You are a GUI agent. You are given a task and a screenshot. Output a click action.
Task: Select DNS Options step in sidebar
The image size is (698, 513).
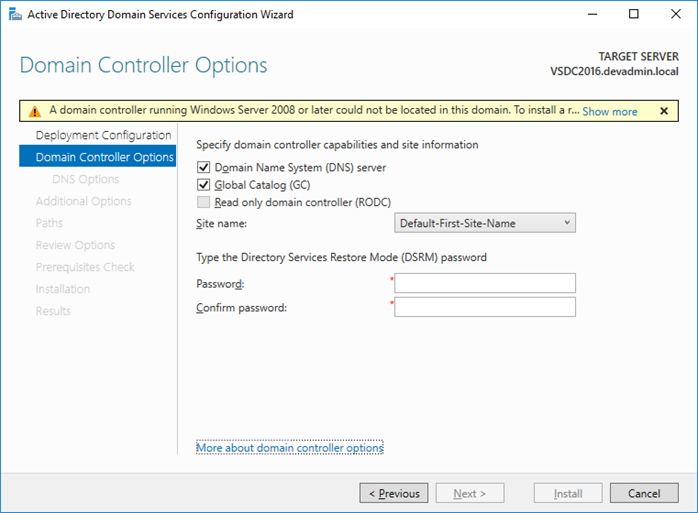click(85, 179)
